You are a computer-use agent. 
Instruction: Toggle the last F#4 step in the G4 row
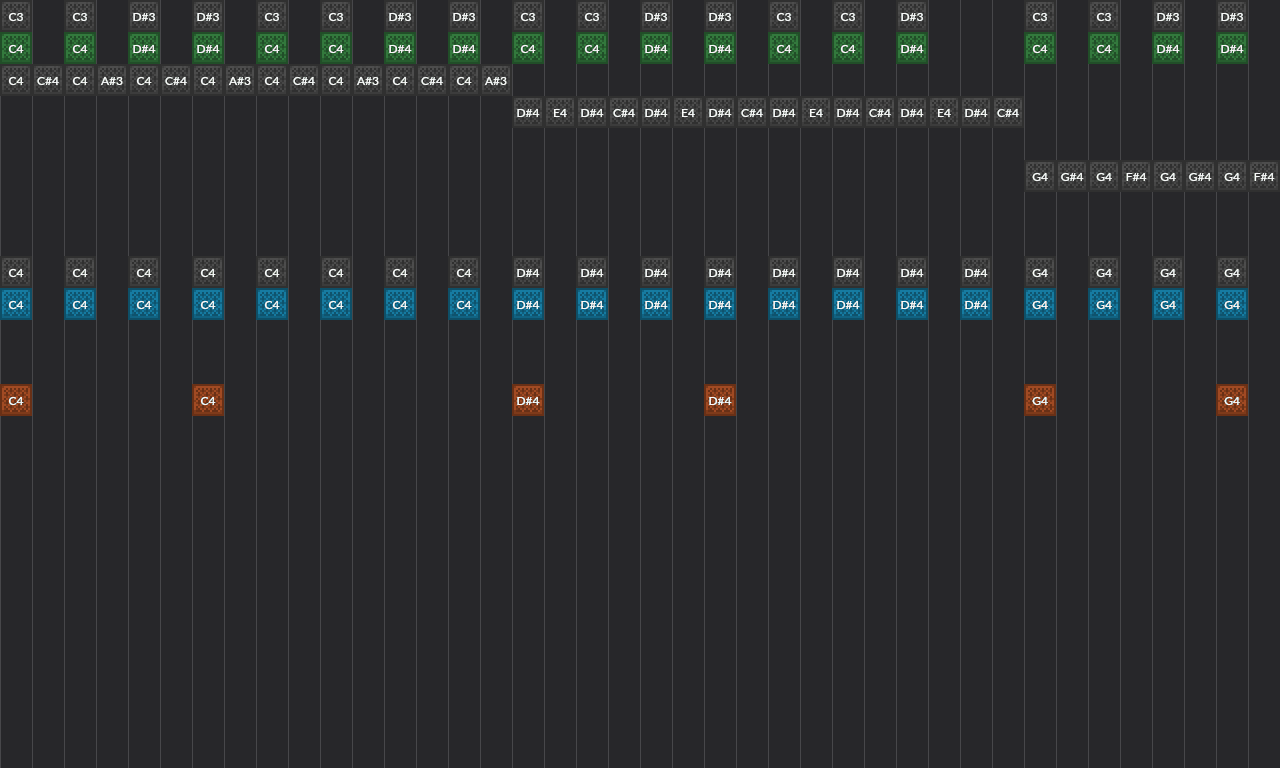[x=1264, y=176]
